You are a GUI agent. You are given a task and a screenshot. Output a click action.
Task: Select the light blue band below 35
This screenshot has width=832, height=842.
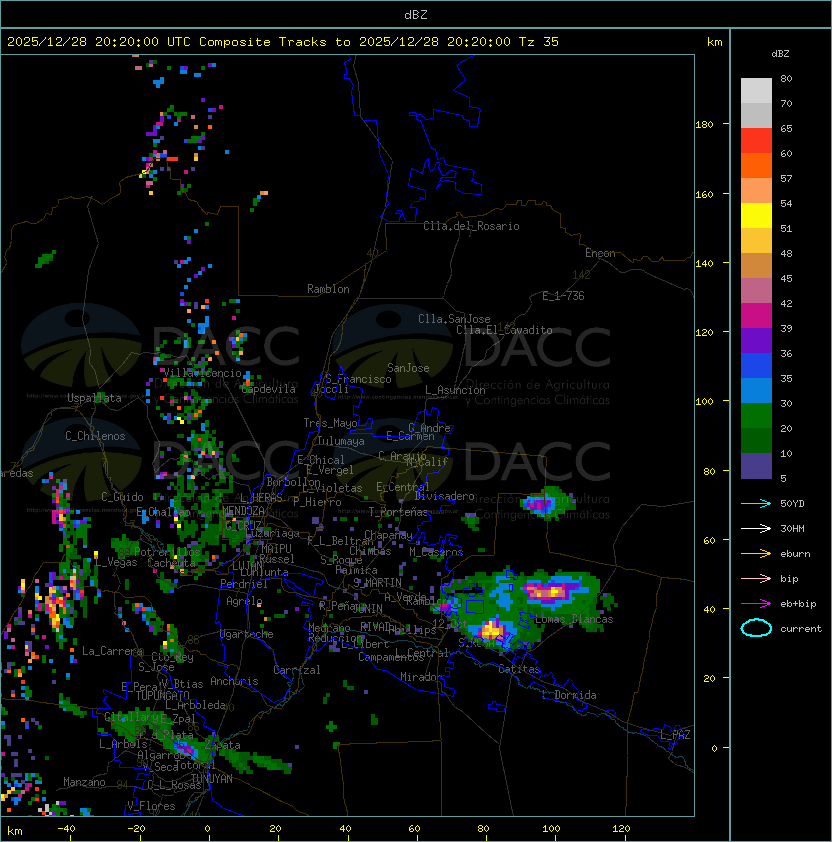(x=756, y=390)
